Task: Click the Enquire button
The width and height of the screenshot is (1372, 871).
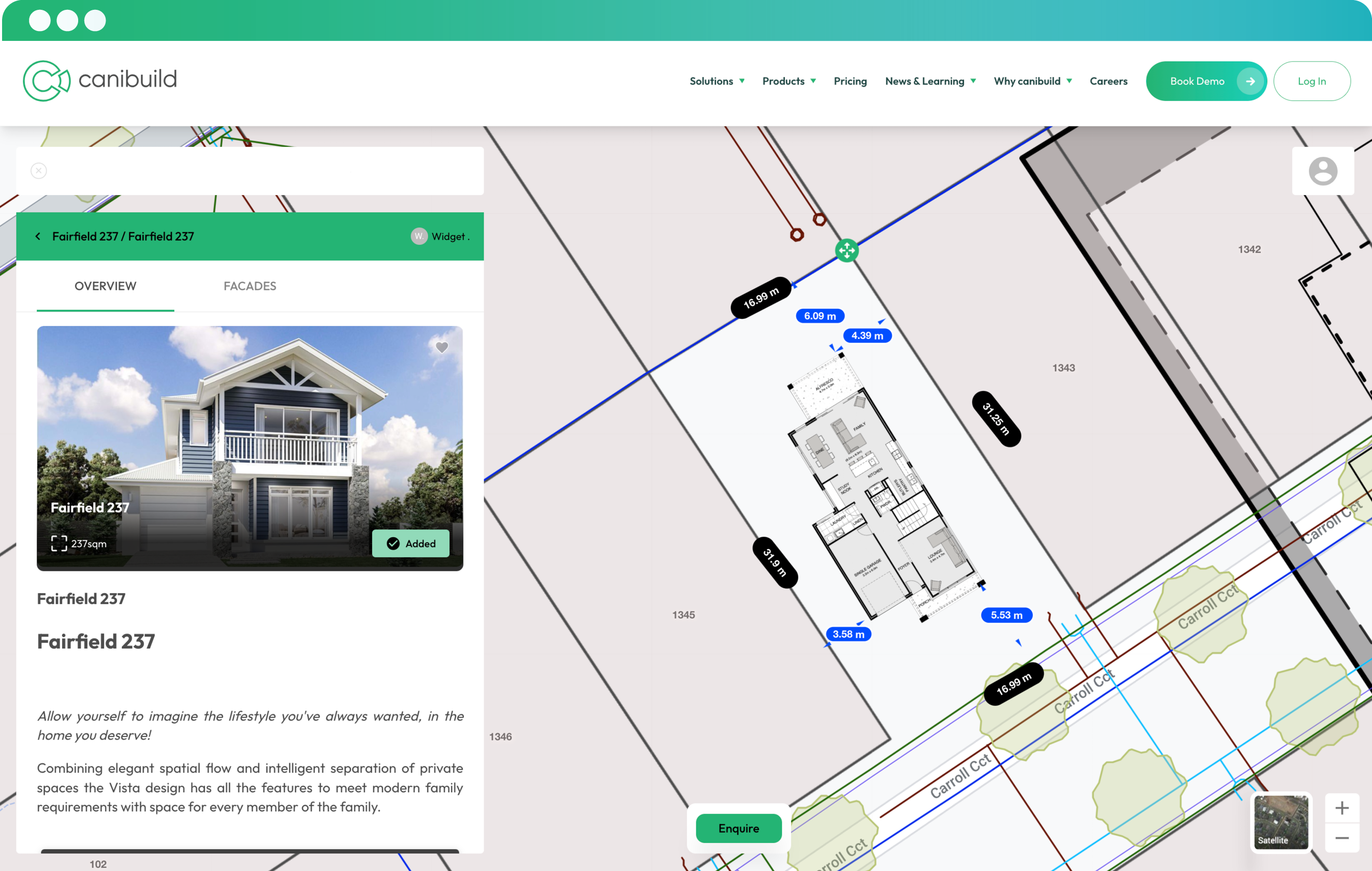Action: [738, 828]
